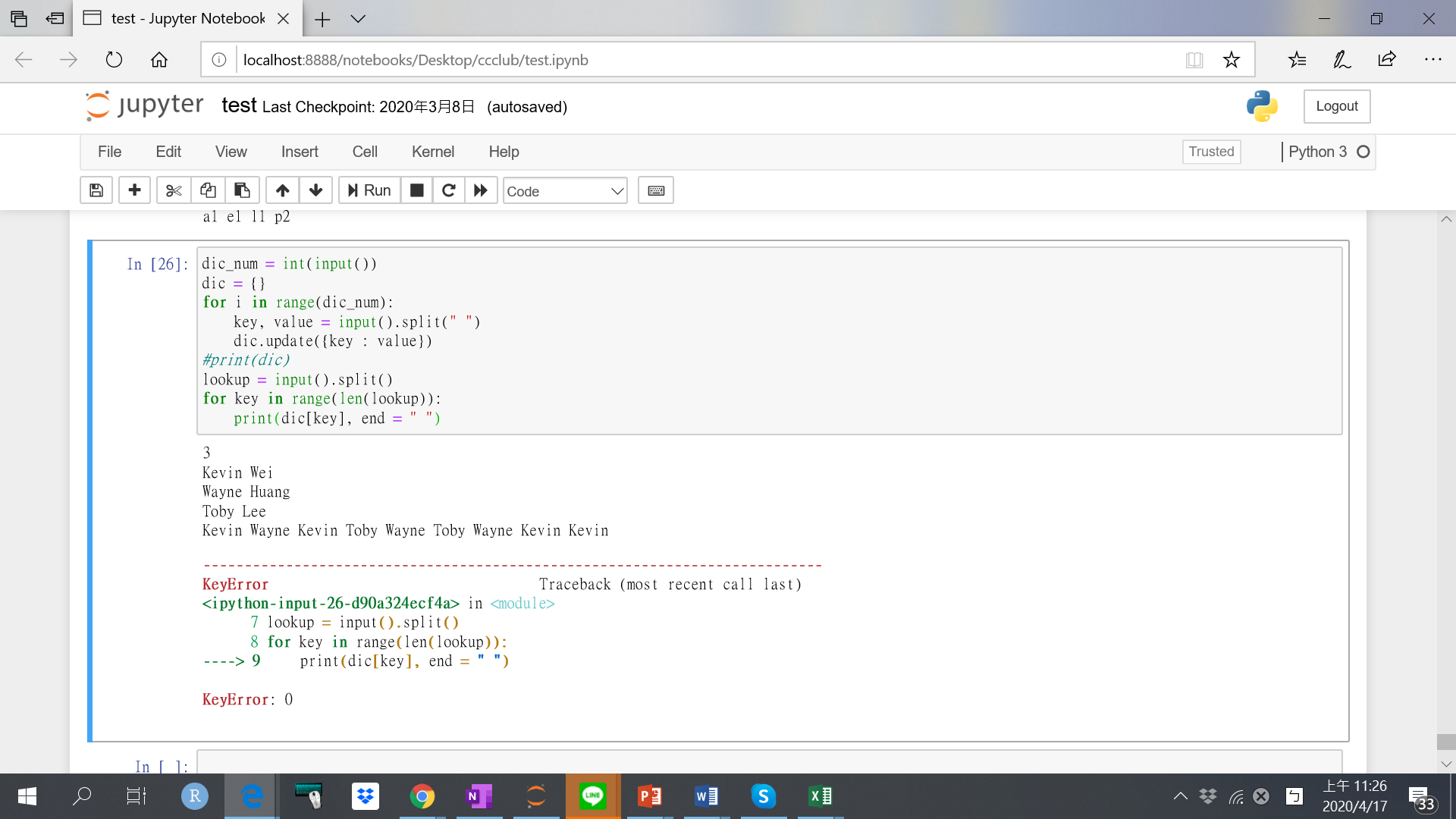Save the notebook via the save icon
1456x819 pixels.
(96, 190)
